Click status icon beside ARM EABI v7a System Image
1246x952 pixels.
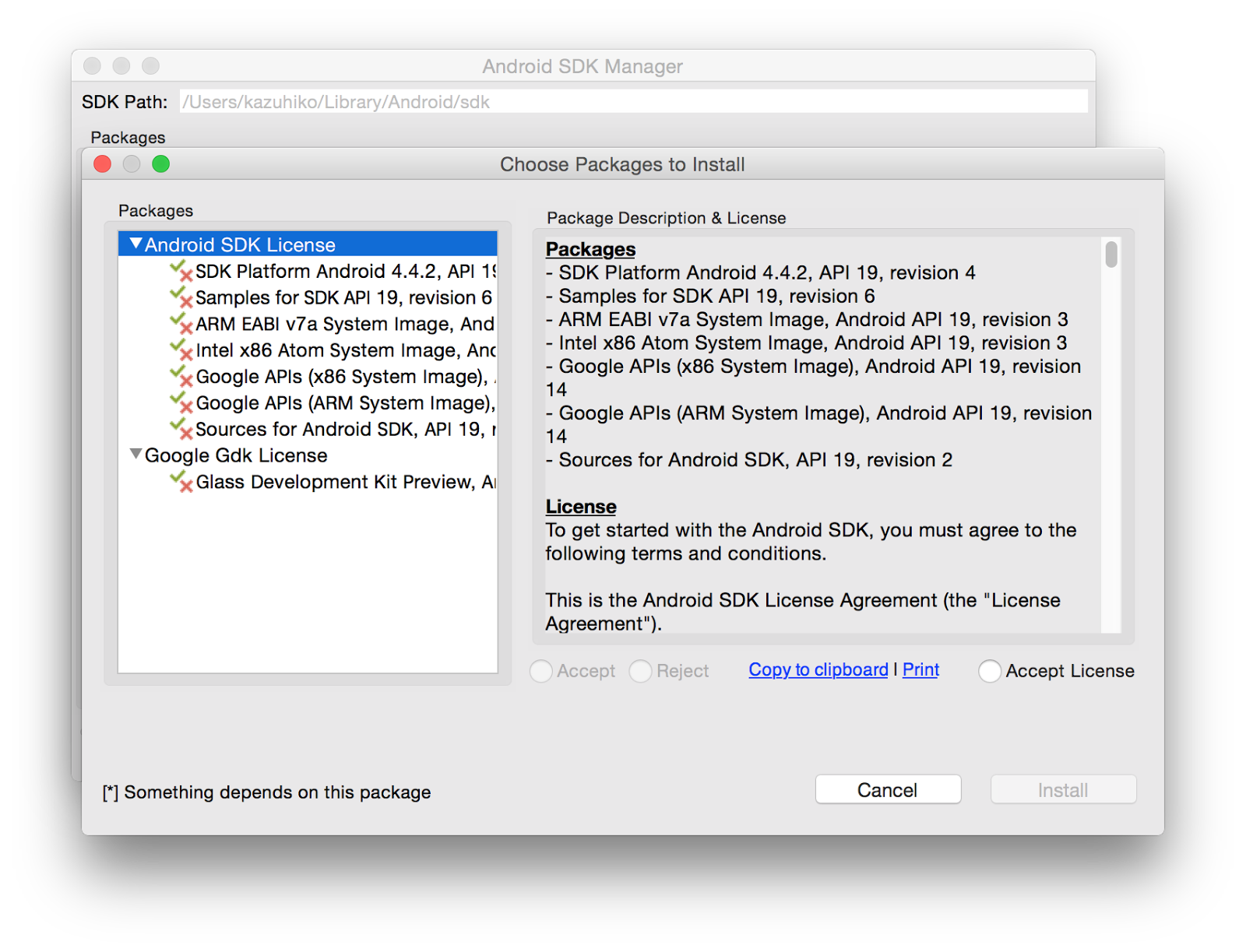pos(181,324)
